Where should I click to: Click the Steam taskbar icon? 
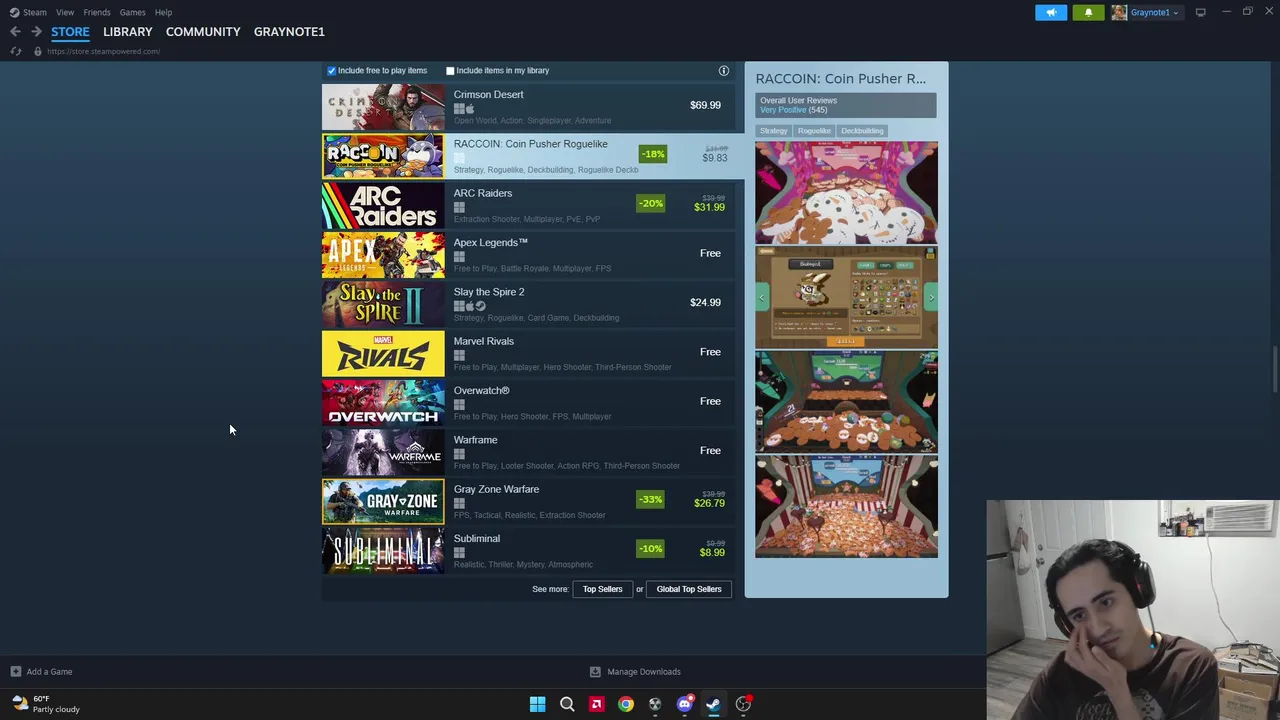click(713, 704)
